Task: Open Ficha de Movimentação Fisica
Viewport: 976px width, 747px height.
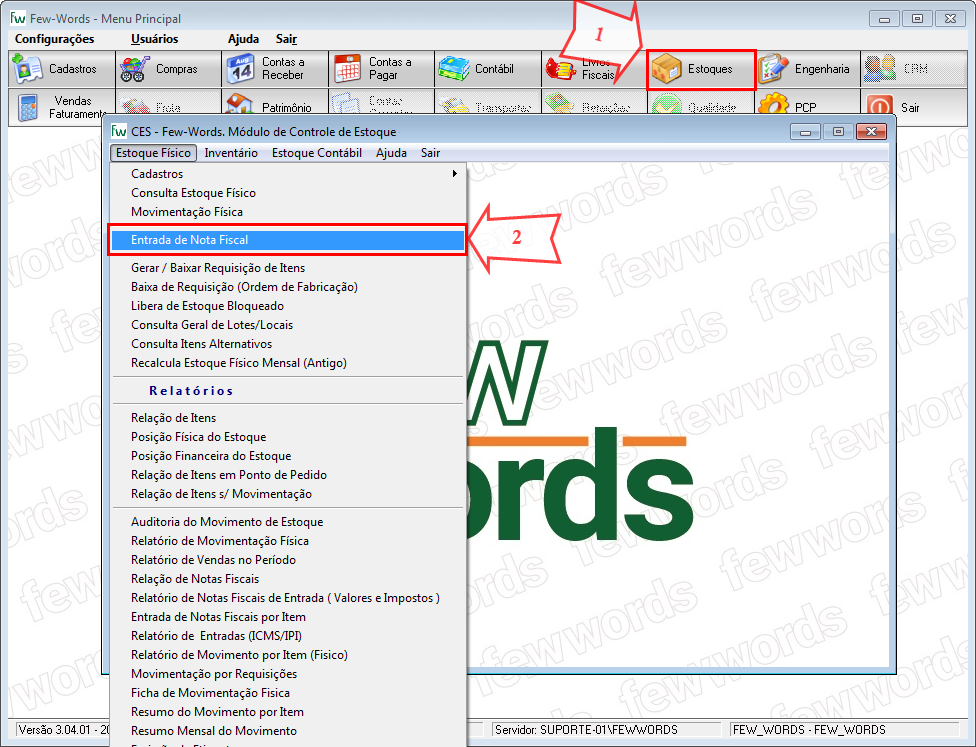Action: 210,693
